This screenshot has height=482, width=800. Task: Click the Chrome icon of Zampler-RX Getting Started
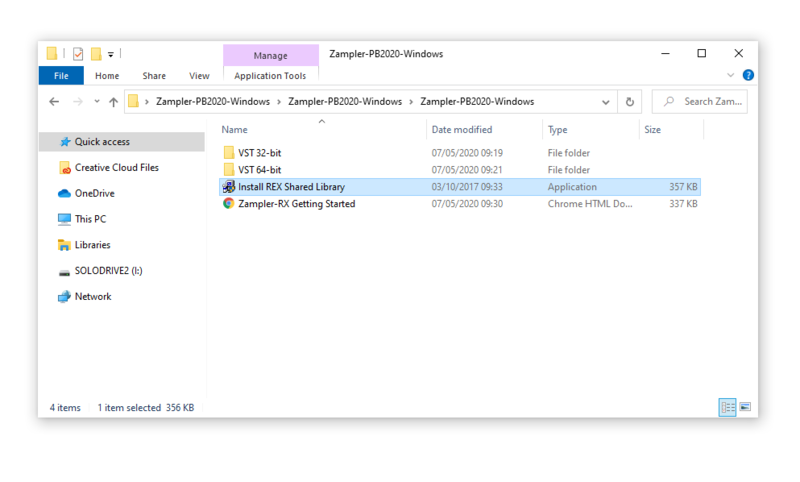229,204
